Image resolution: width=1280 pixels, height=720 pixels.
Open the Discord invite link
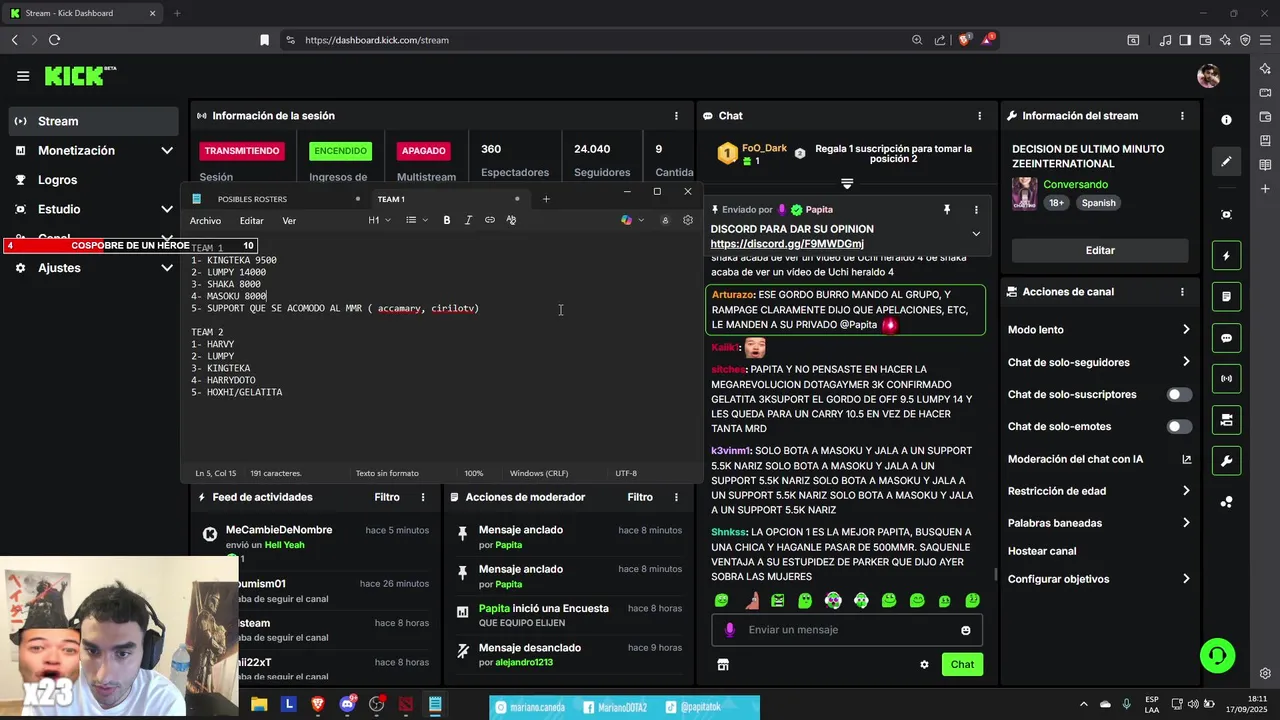point(787,244)
